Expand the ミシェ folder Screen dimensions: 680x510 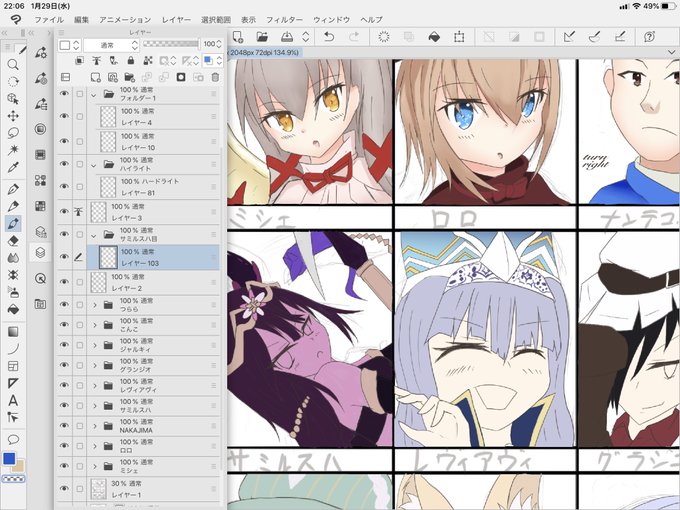click(x=95, y=466)
